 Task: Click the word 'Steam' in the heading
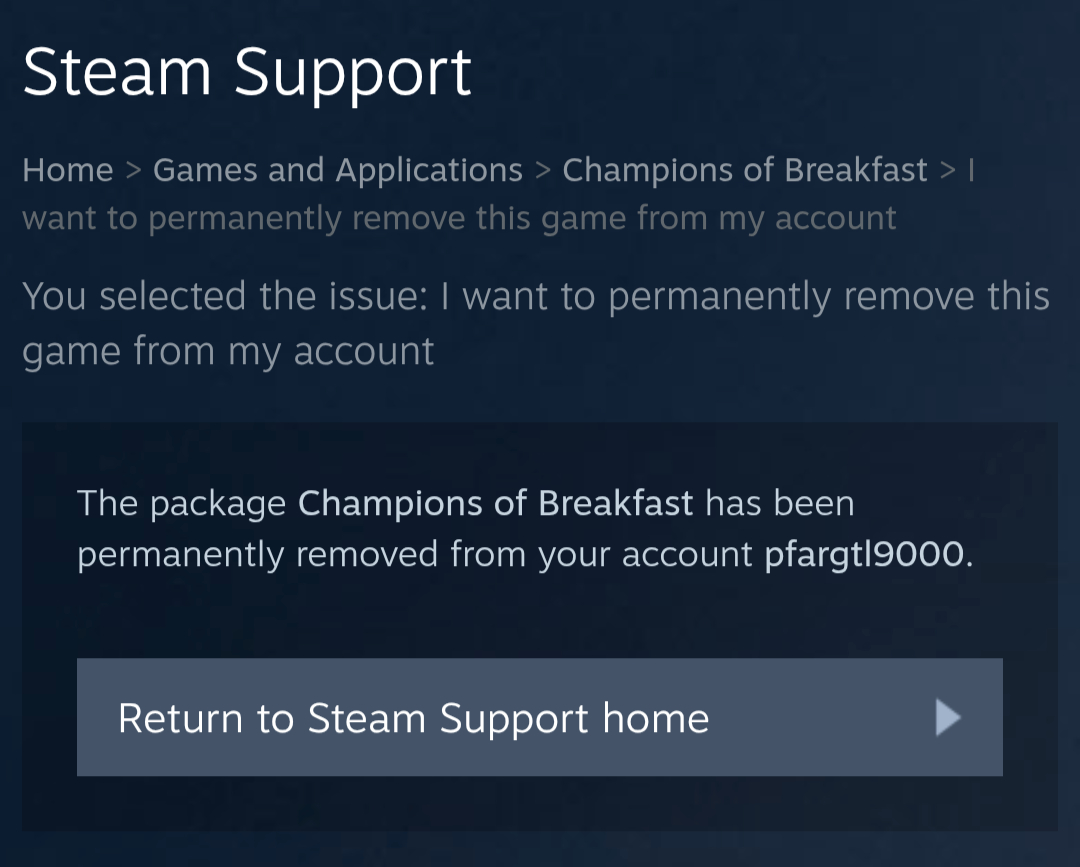coord(116,72)
